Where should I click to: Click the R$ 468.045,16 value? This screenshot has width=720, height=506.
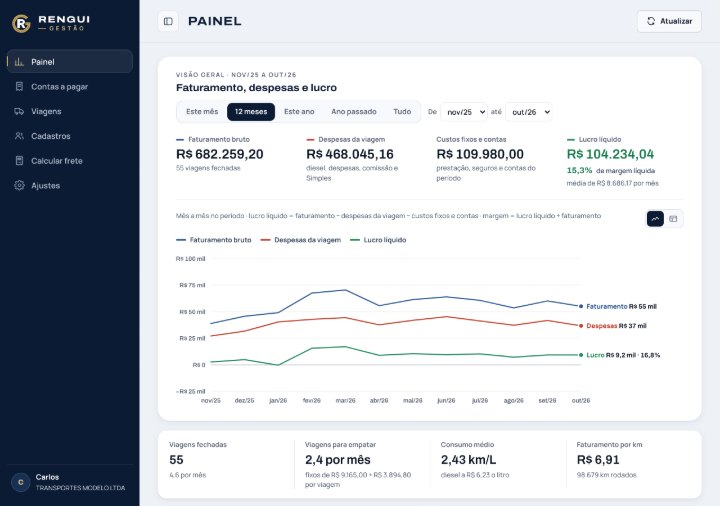[350, 154]
